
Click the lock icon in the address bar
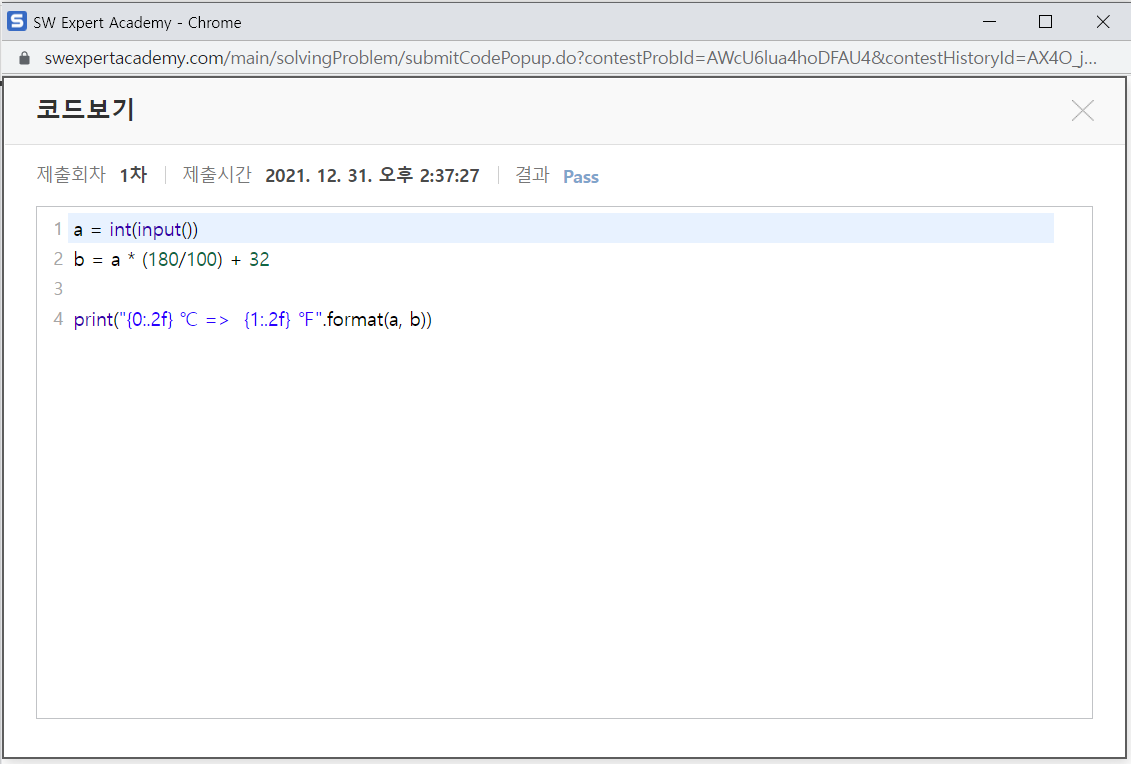[25, 58]
